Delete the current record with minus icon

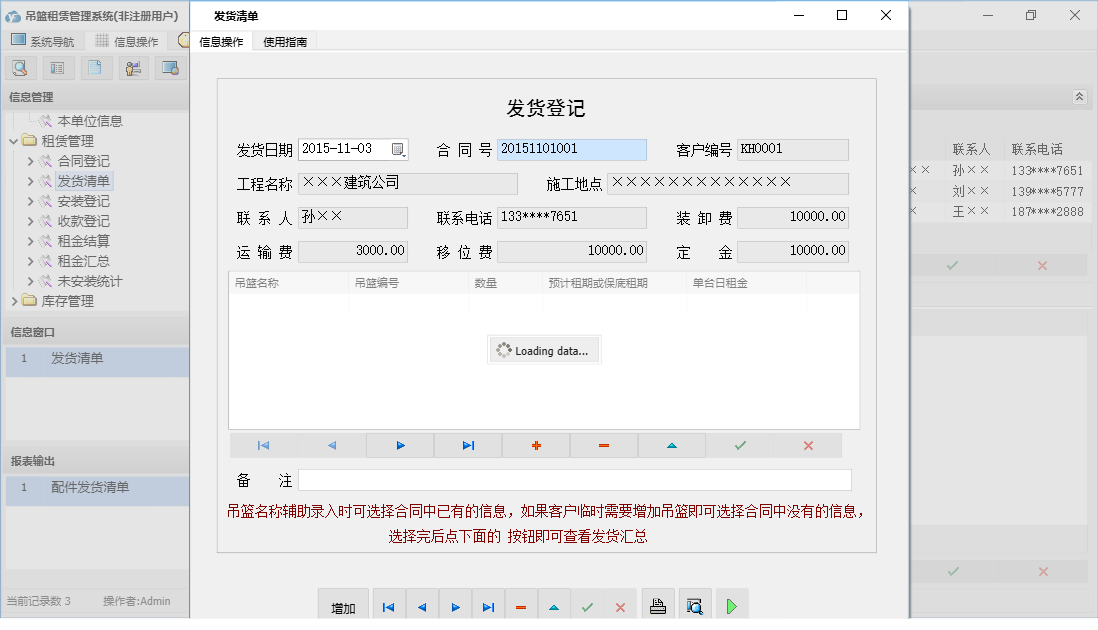click(604, 445)
